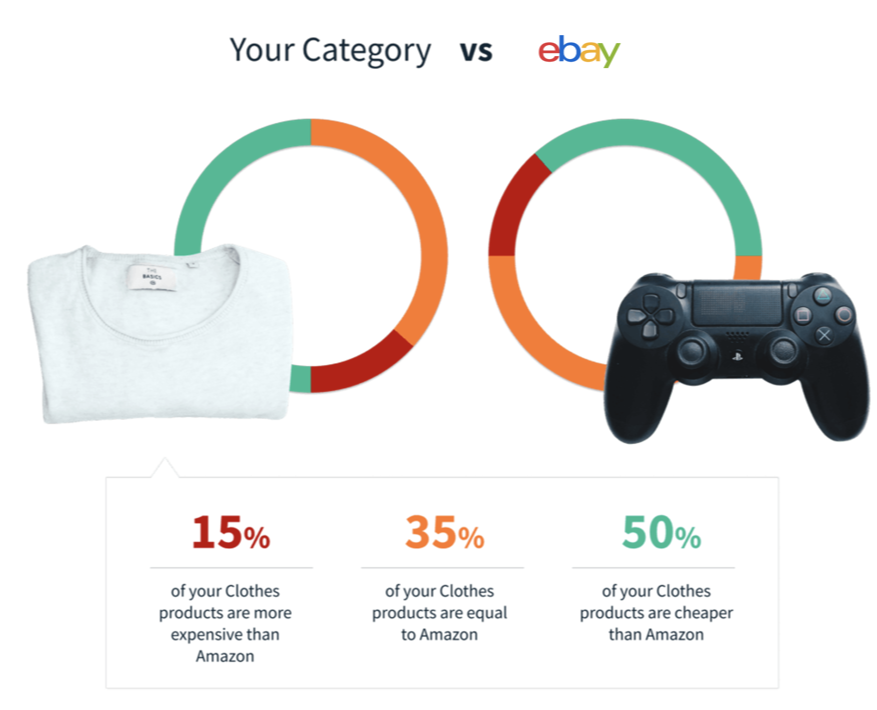Click the green 50% statistic
This screenshot has height=710, width=877.
point(661,532)
